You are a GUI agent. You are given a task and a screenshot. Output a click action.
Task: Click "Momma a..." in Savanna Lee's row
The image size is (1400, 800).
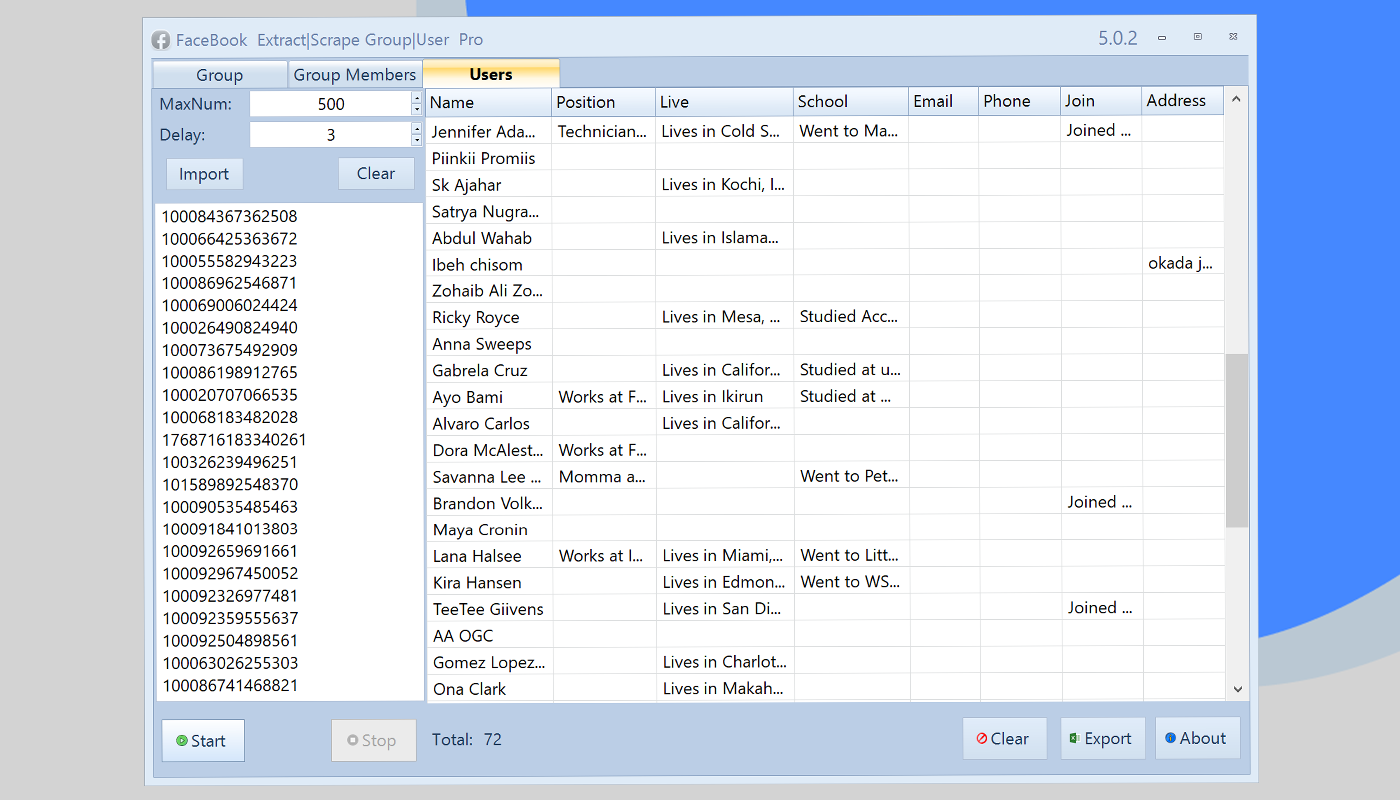click(602, 477)
